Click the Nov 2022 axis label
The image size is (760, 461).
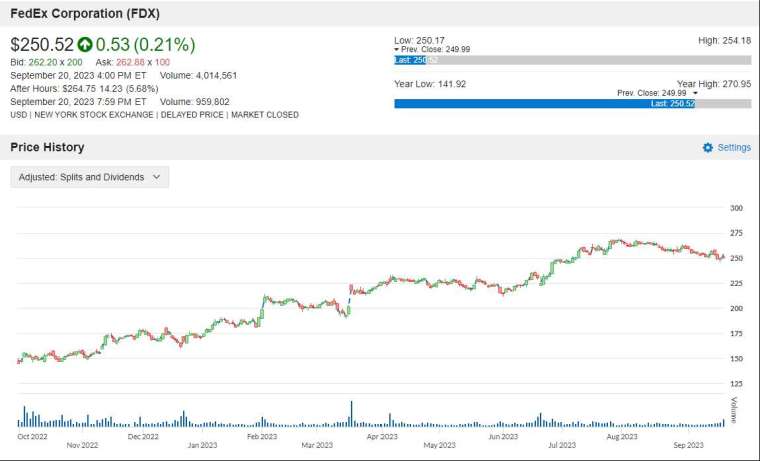point(82,445)
